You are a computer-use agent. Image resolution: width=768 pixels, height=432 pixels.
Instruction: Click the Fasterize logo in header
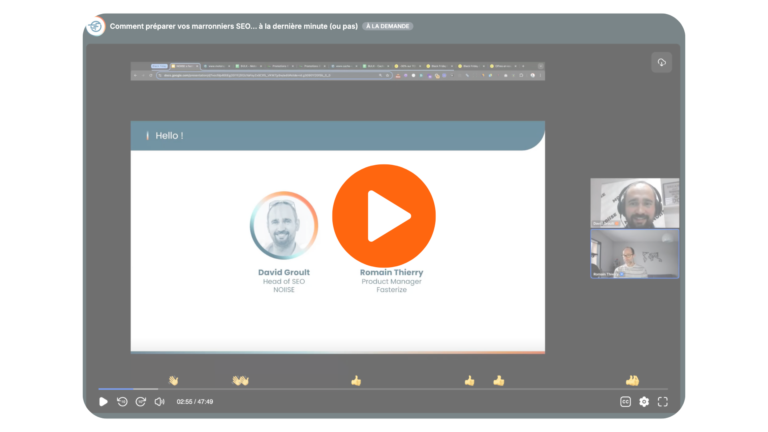tap(96, 26)
